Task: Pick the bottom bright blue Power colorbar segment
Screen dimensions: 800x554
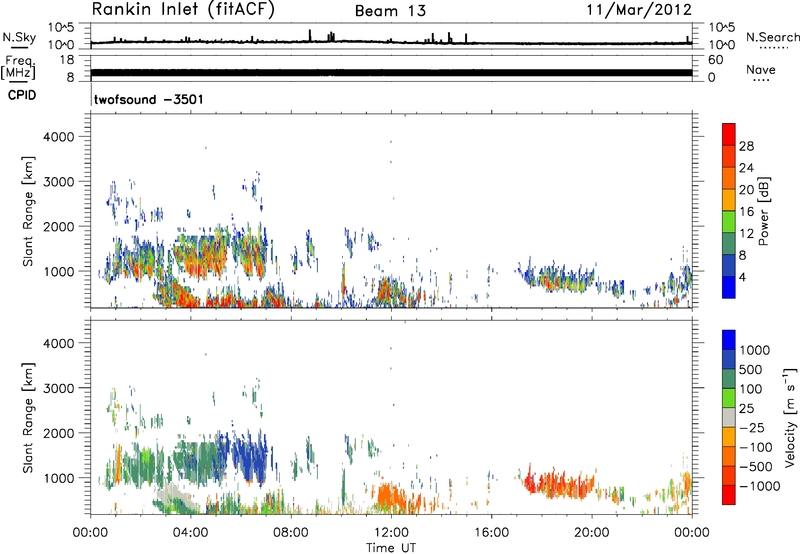Action: [729, 287]
